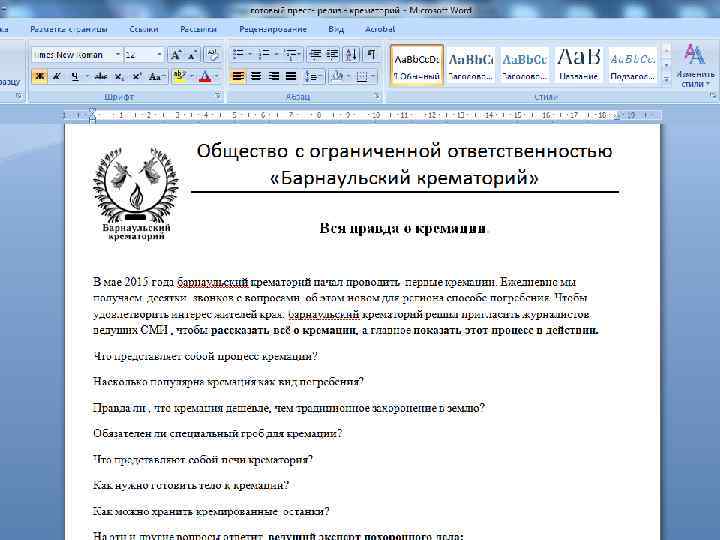The image size is (720, 540).
Task: Align text left
Action: [238, 76]
